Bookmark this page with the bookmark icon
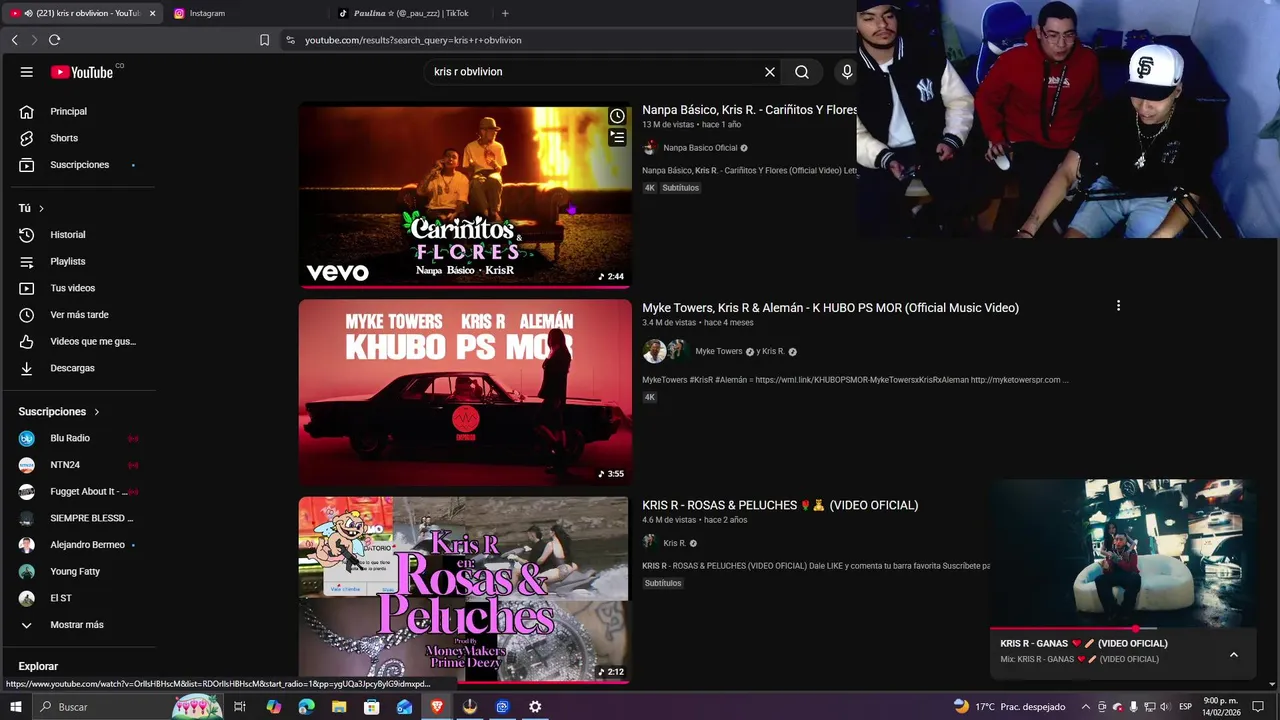The width and height of the screenshot is (1280, 720). 264,40
